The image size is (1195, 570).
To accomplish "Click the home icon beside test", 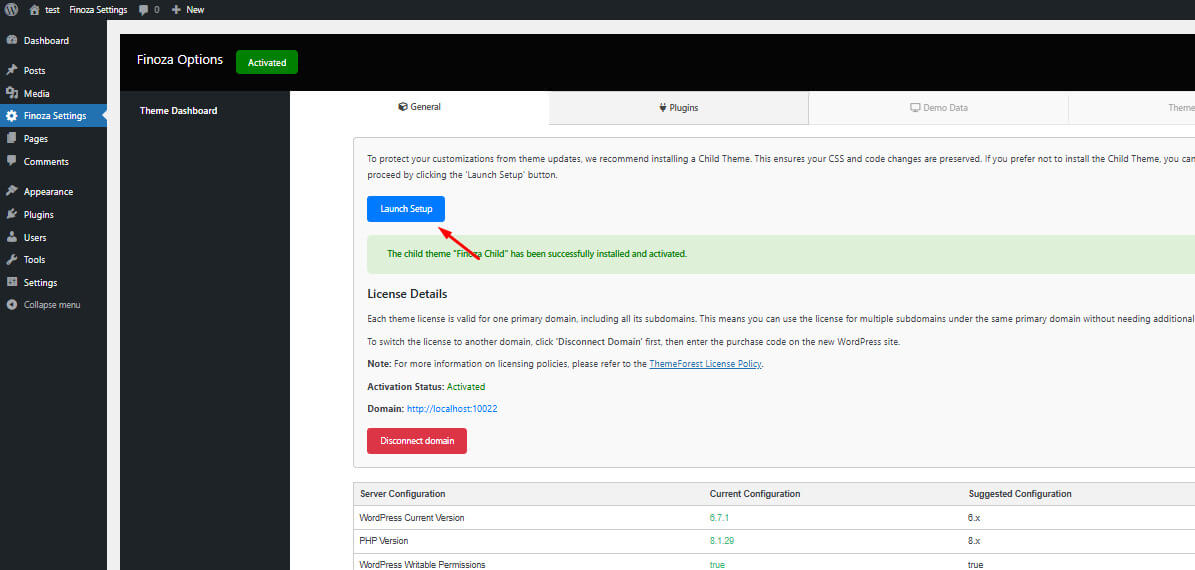I will pyautogui.click(x=34, y=10).
